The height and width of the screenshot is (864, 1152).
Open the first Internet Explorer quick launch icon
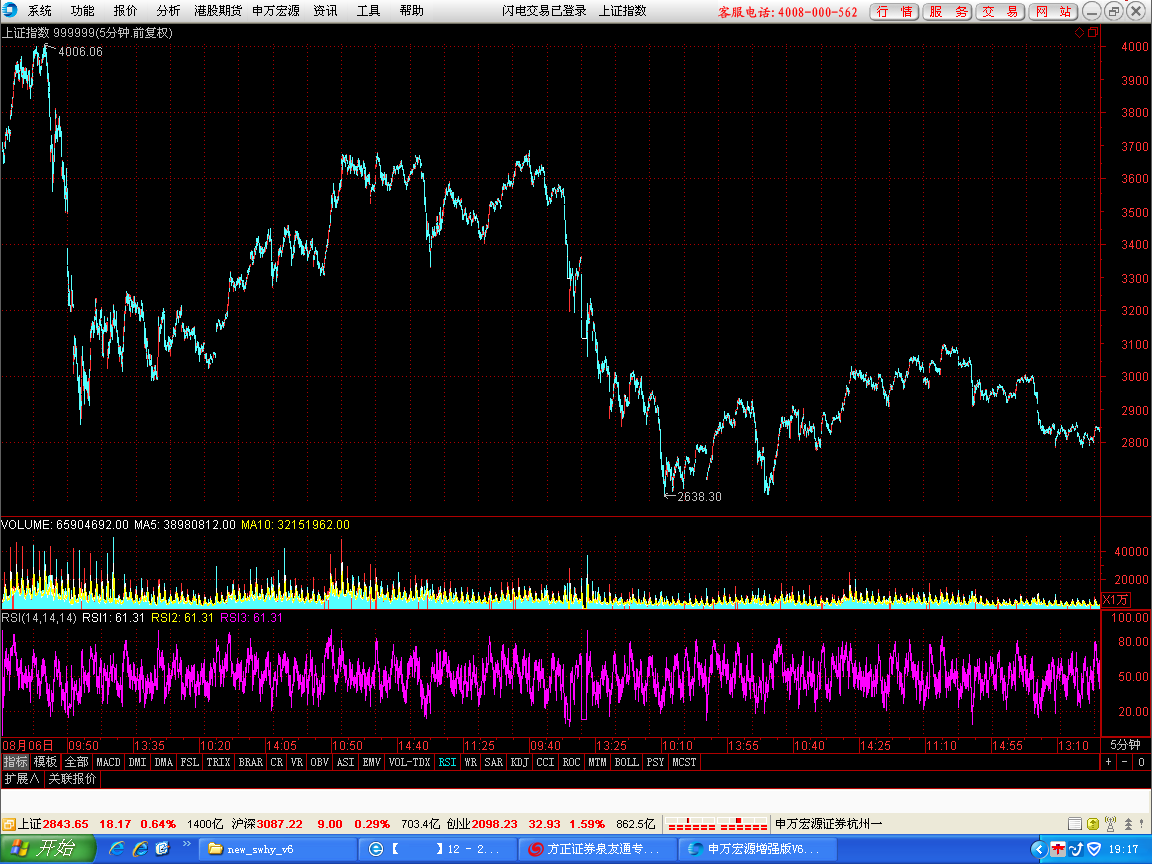click(116, 849)
